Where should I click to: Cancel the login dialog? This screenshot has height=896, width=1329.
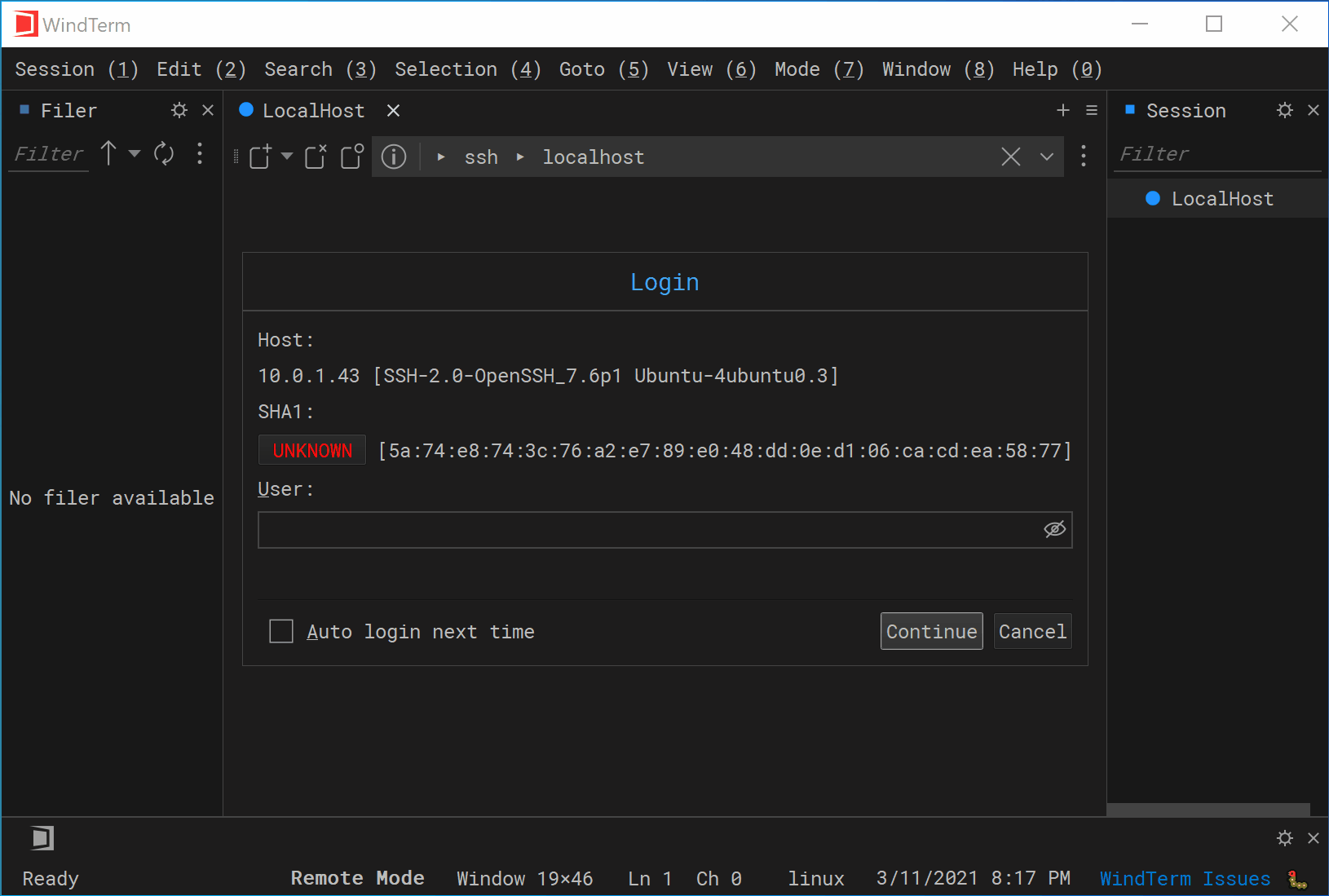point(1032,631)
